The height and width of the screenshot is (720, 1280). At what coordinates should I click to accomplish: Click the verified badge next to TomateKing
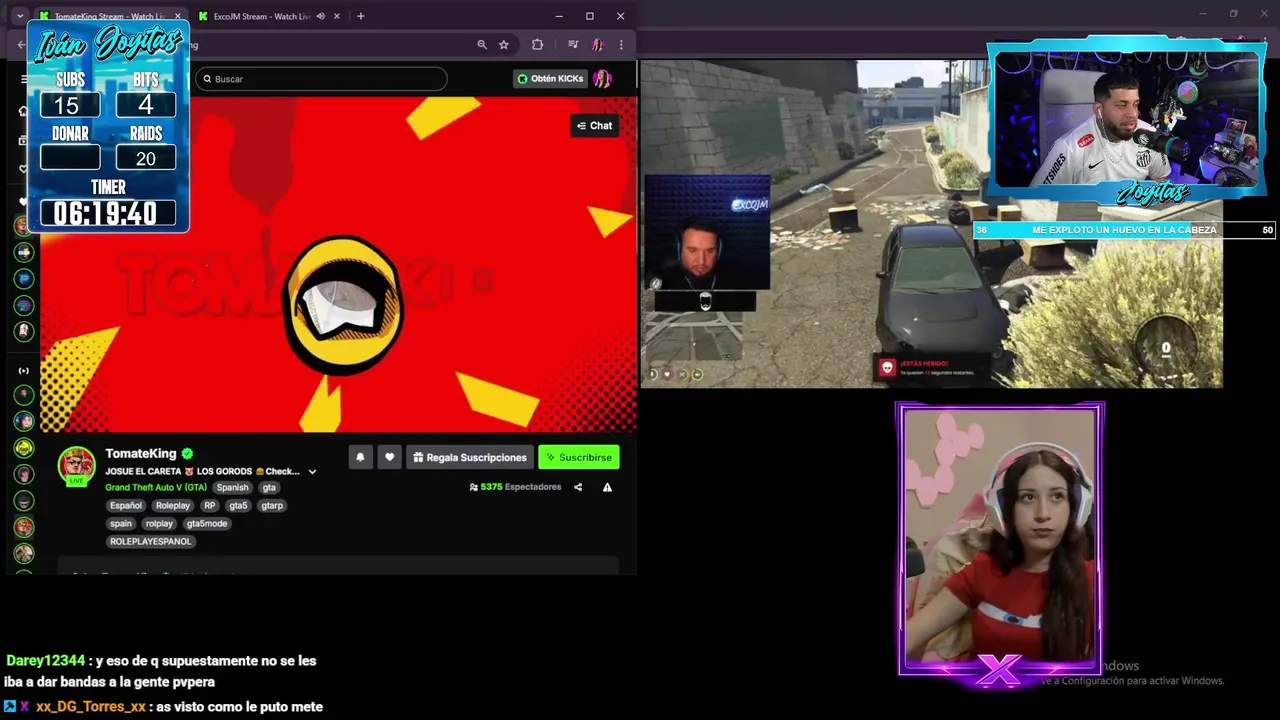pos(187,453)
